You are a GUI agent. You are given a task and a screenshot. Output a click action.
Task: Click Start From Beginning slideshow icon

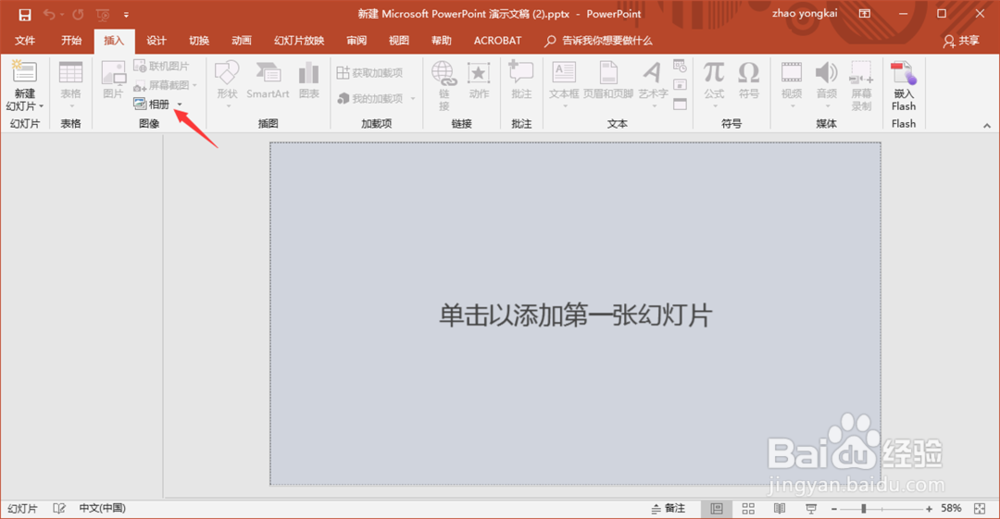coord(103,14)
